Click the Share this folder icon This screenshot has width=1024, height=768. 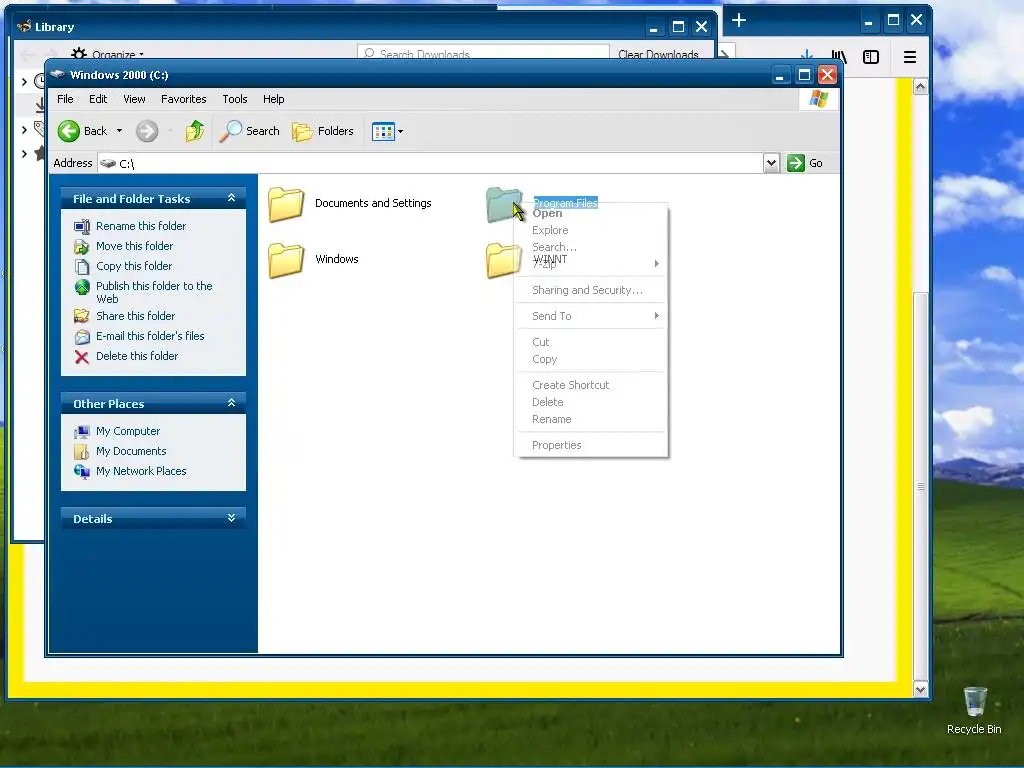(x=82, y=316)
